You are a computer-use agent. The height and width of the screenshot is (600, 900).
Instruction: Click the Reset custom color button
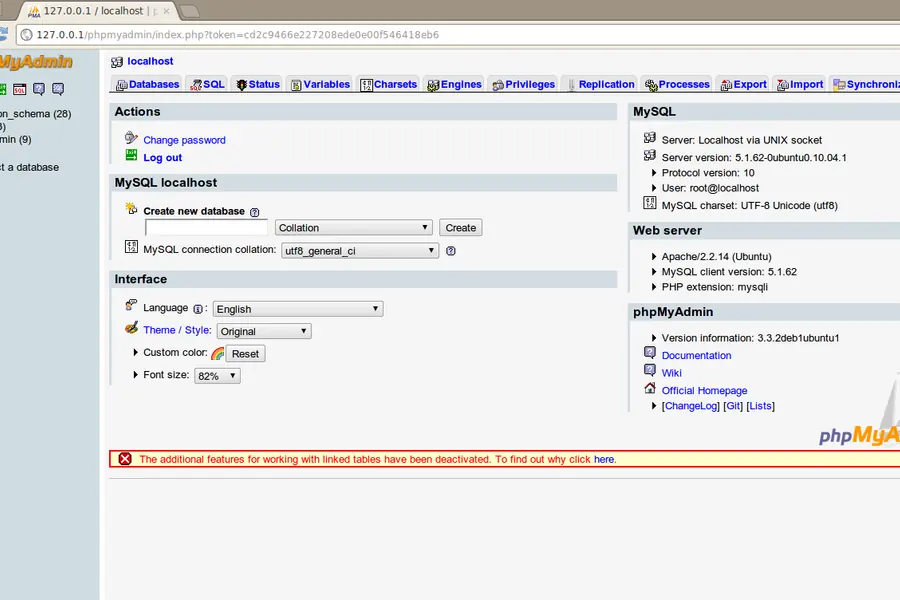(x=245, y=354)
